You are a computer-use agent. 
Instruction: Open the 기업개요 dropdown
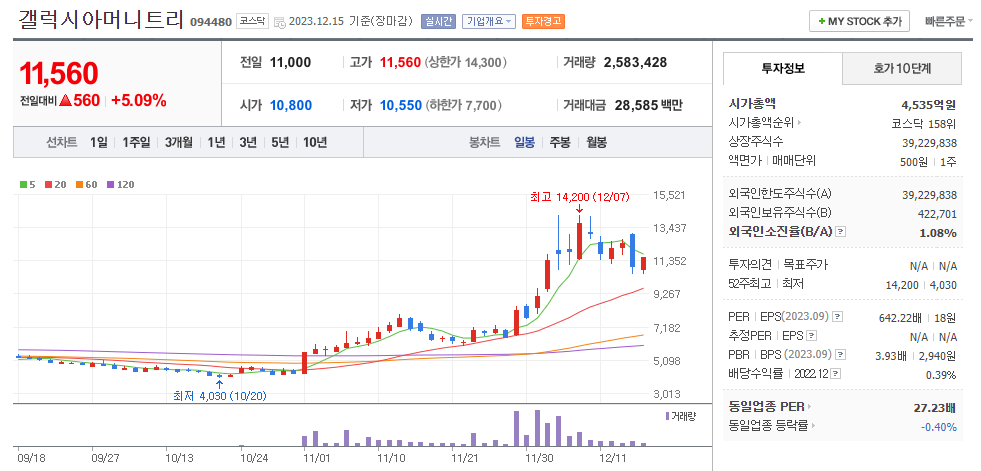pyautogui.click(x=489, y=21)
